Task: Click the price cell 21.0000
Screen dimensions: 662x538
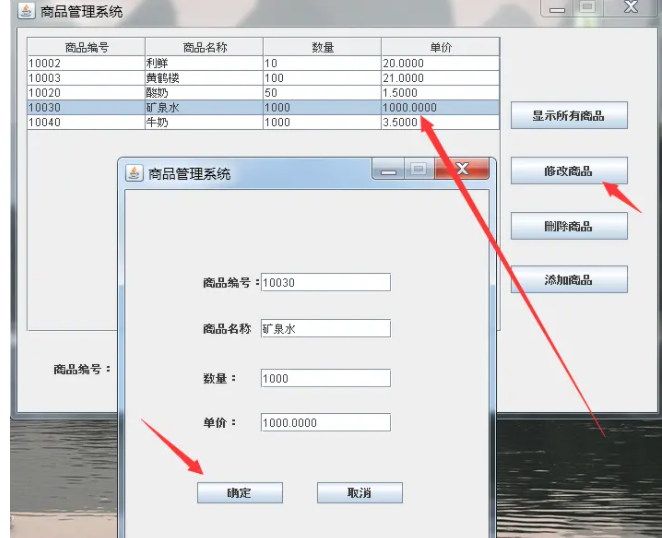Action: pyautogui.click(x=441, y=78)
